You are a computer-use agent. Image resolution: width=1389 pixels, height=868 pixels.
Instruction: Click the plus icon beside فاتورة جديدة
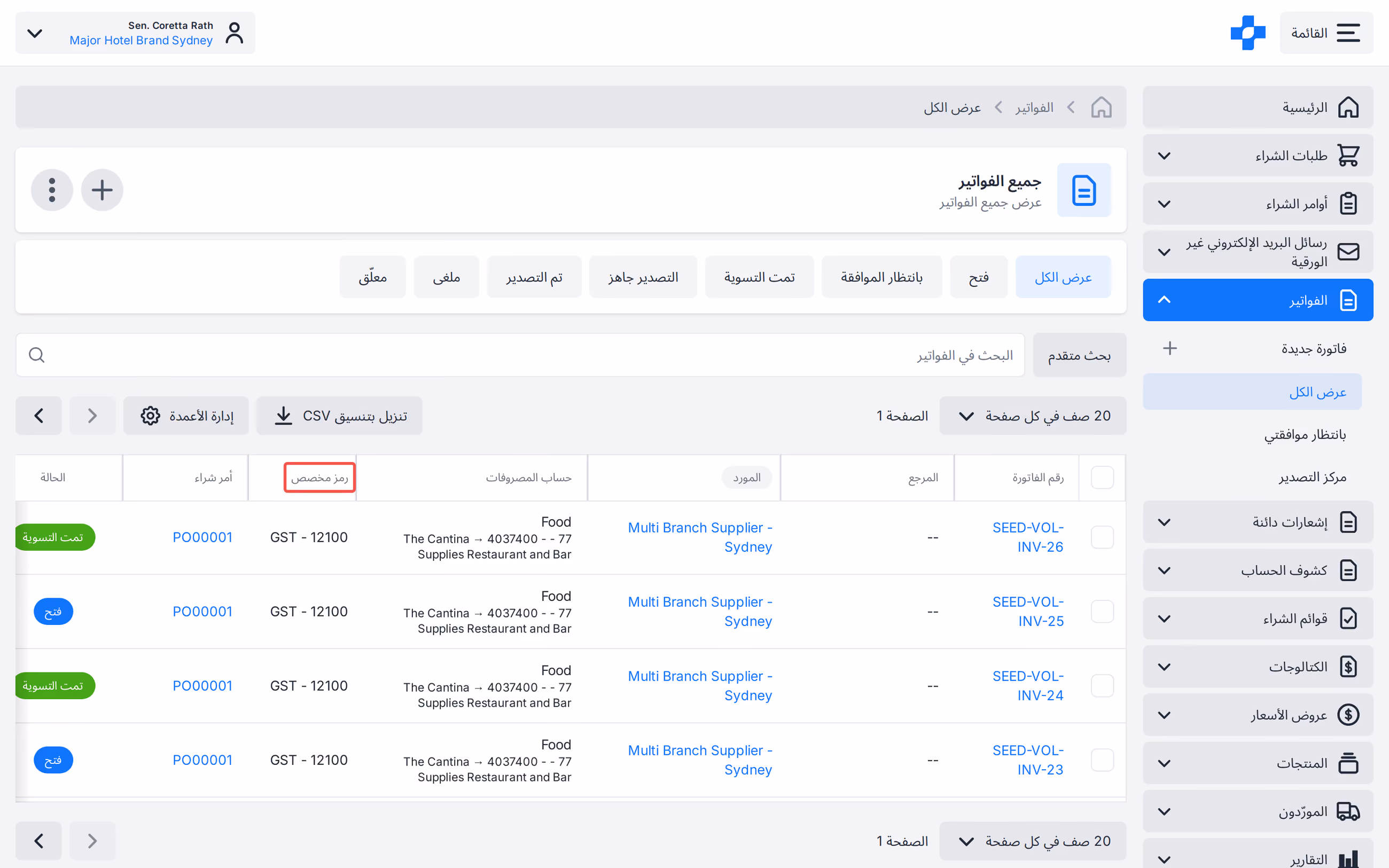pos(1169,348)
